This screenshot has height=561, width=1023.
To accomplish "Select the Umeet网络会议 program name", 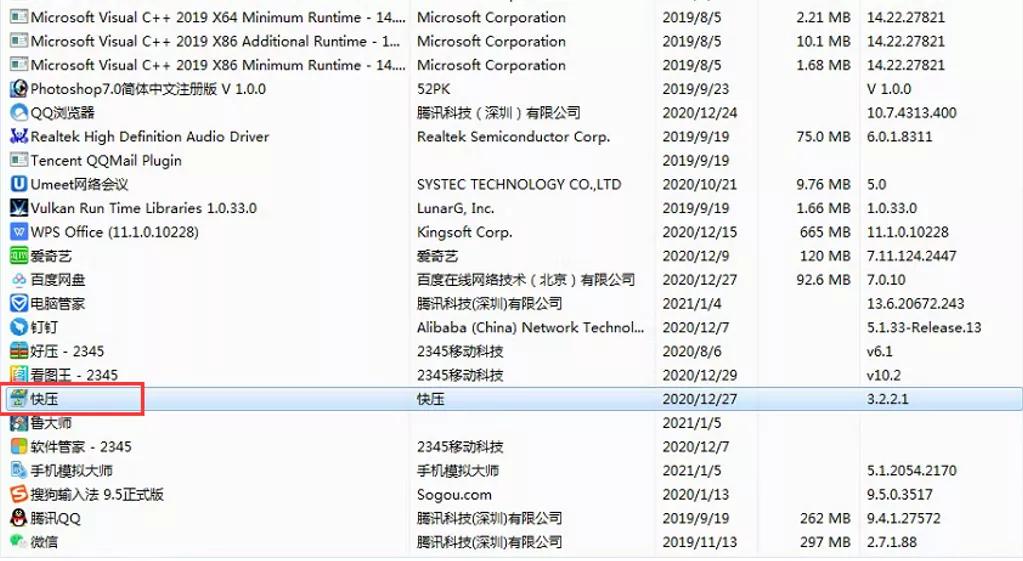I will [80, 184].
